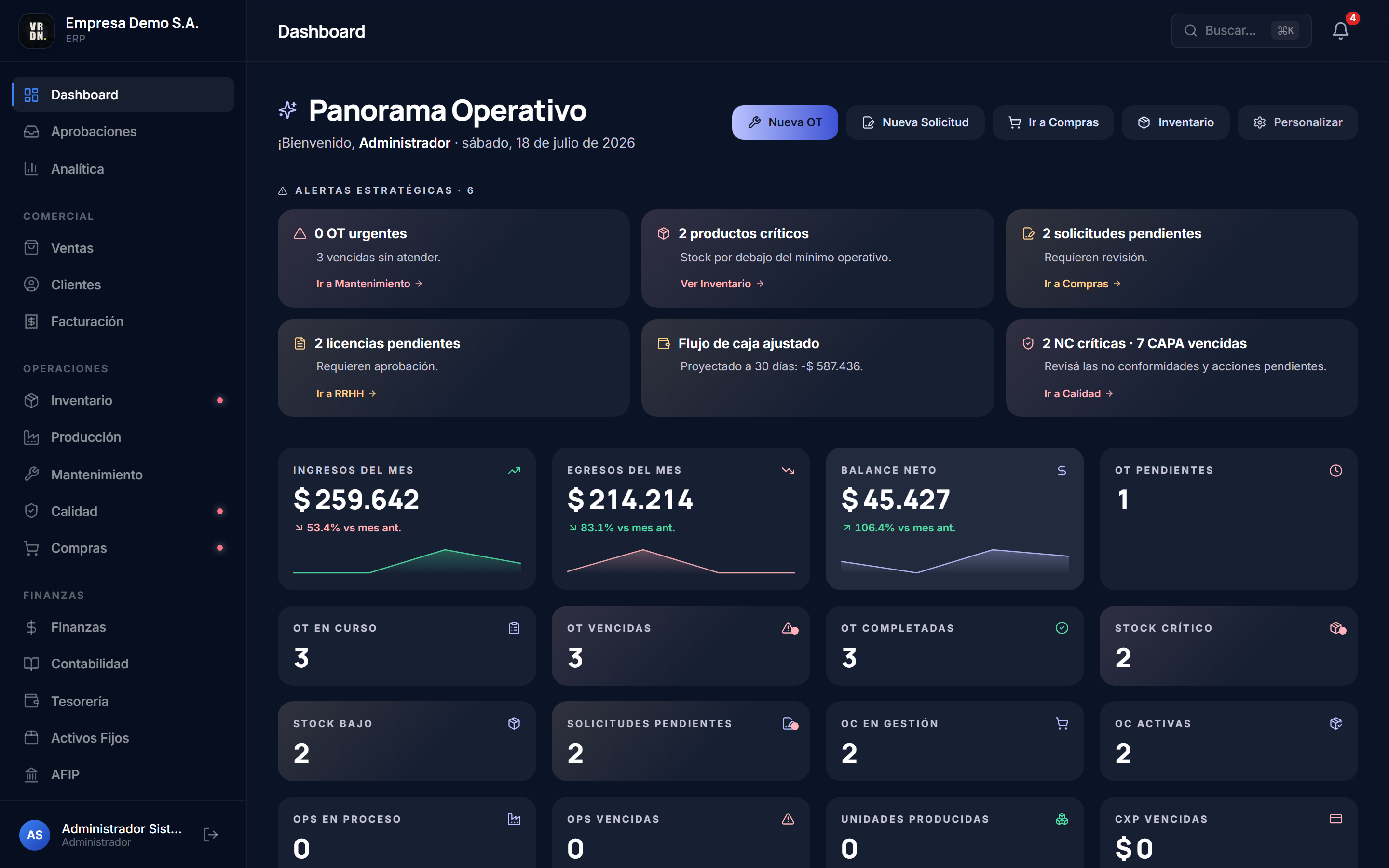Open Activos Fijos in the sidebar

click(x=123, y=738)
